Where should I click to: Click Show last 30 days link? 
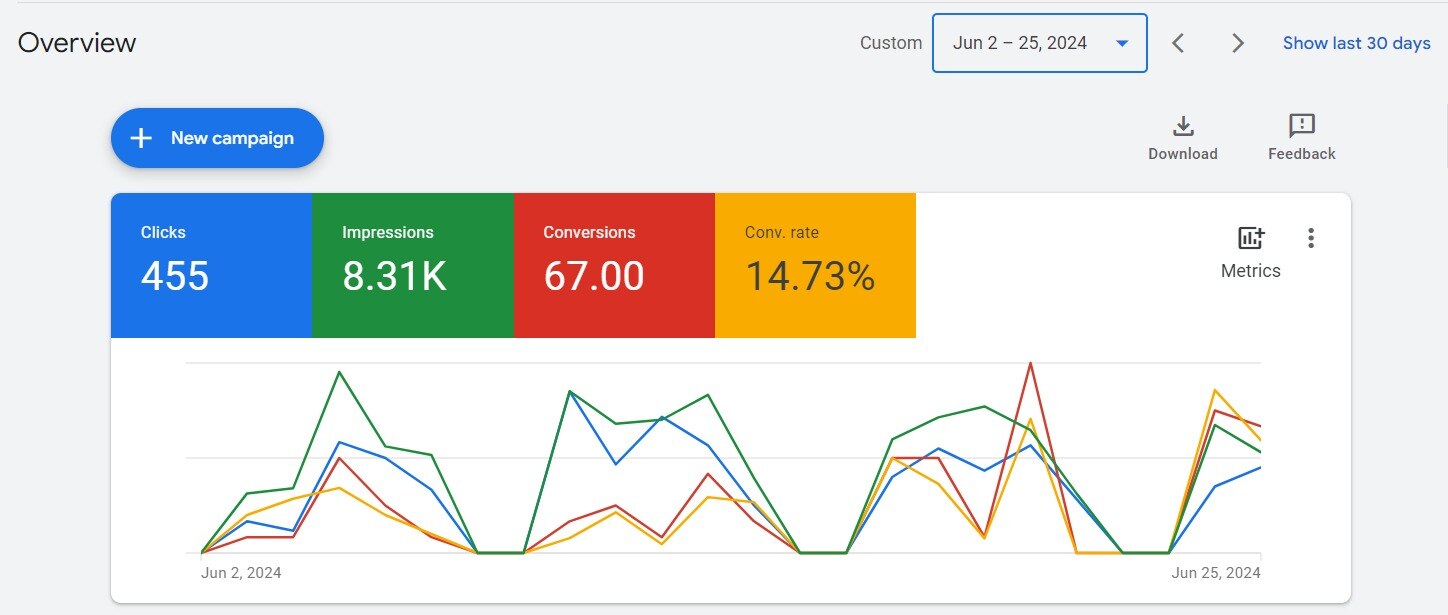[x=1357, y=43]
